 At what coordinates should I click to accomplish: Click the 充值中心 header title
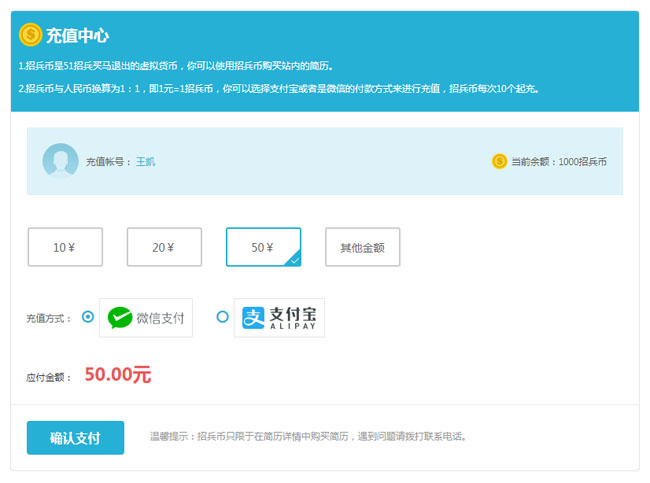coord(78,36)
